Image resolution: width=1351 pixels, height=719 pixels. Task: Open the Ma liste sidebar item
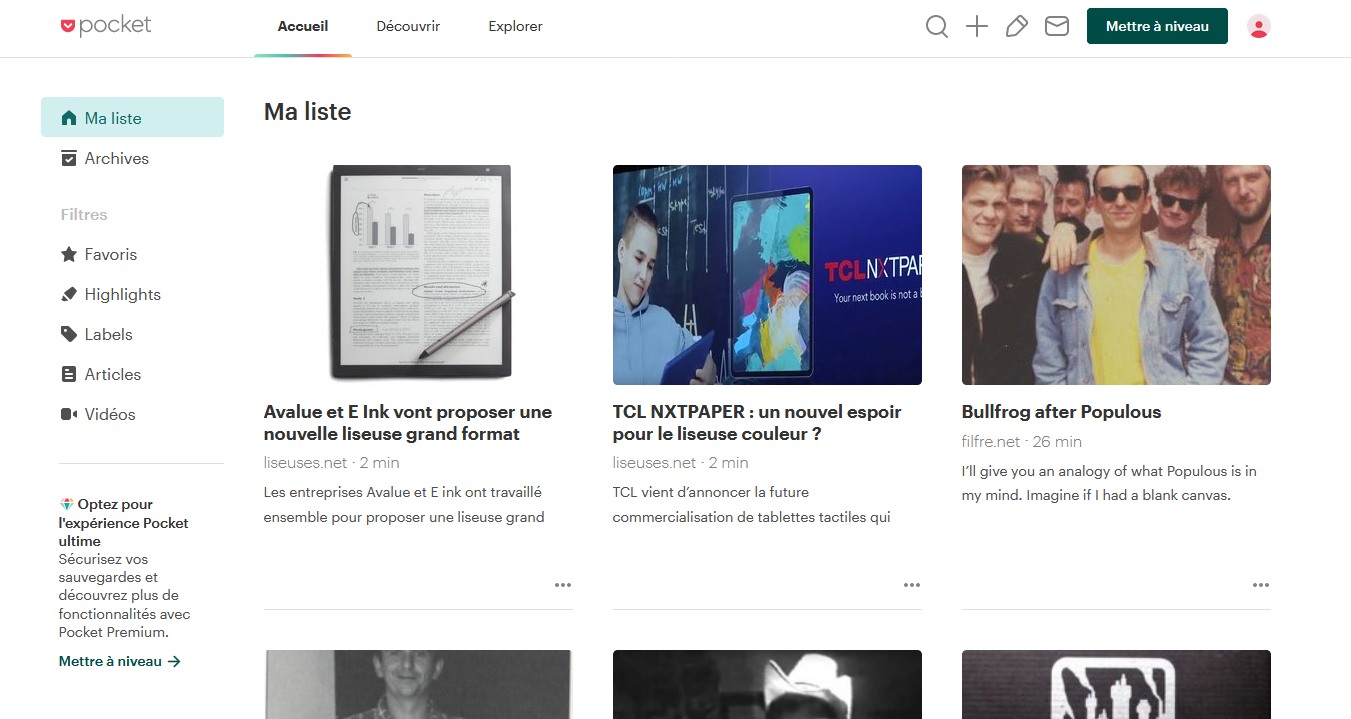(x=132, y=117)
